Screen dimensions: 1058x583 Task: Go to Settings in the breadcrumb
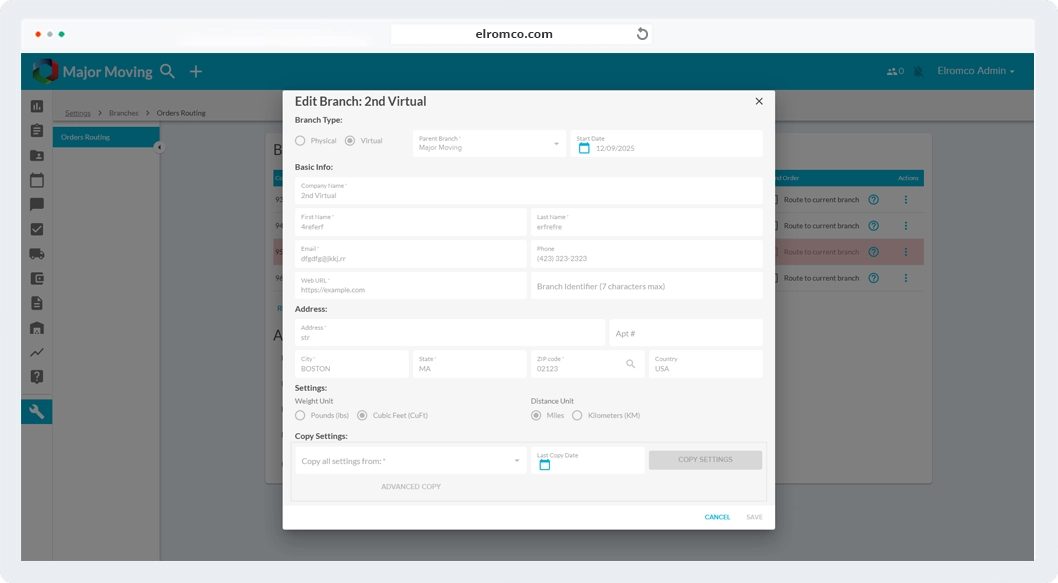(77, 113)
